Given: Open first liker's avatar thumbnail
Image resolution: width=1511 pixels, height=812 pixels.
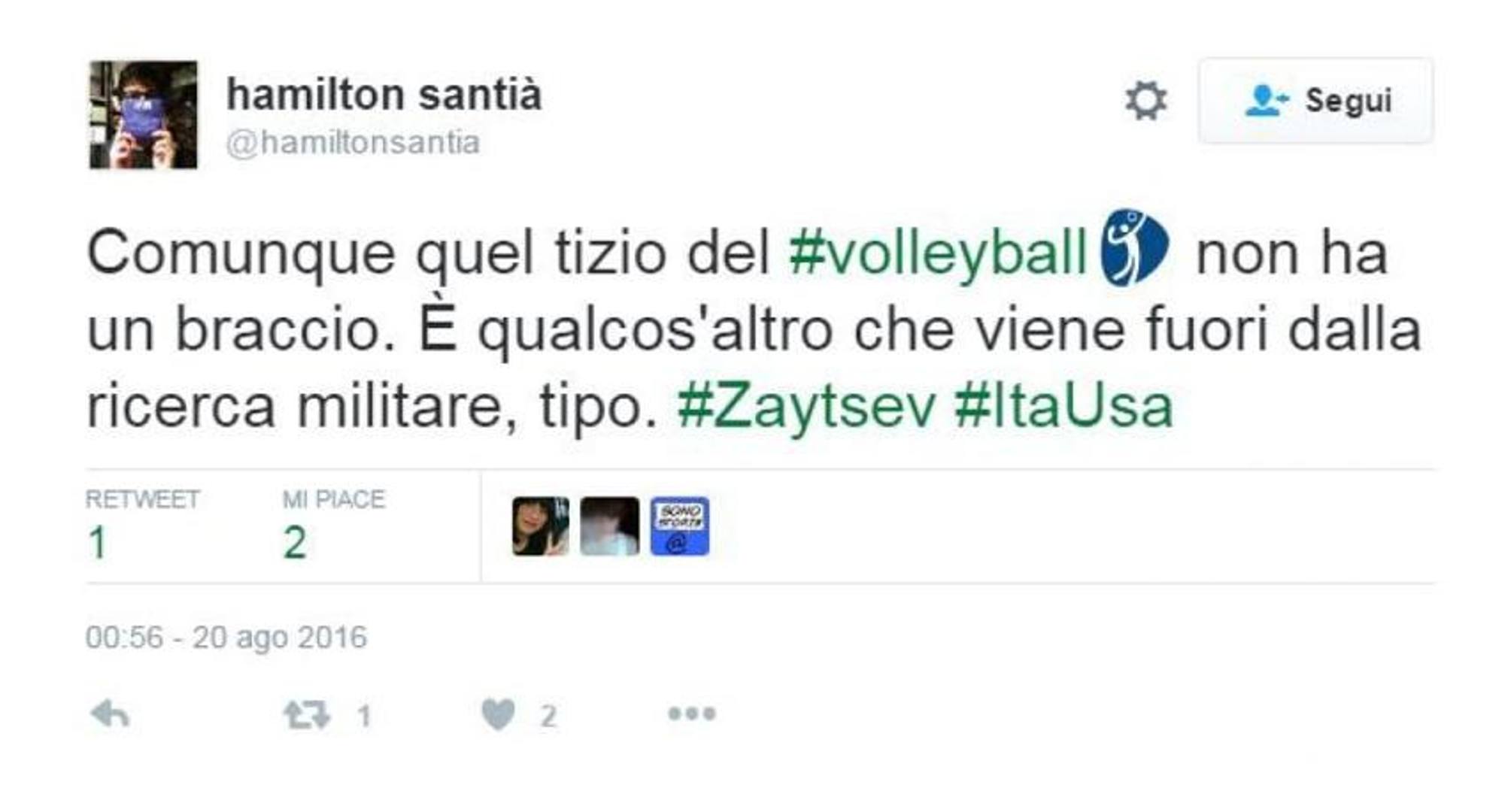Looking at the screenshot, I should coord(541,526).
